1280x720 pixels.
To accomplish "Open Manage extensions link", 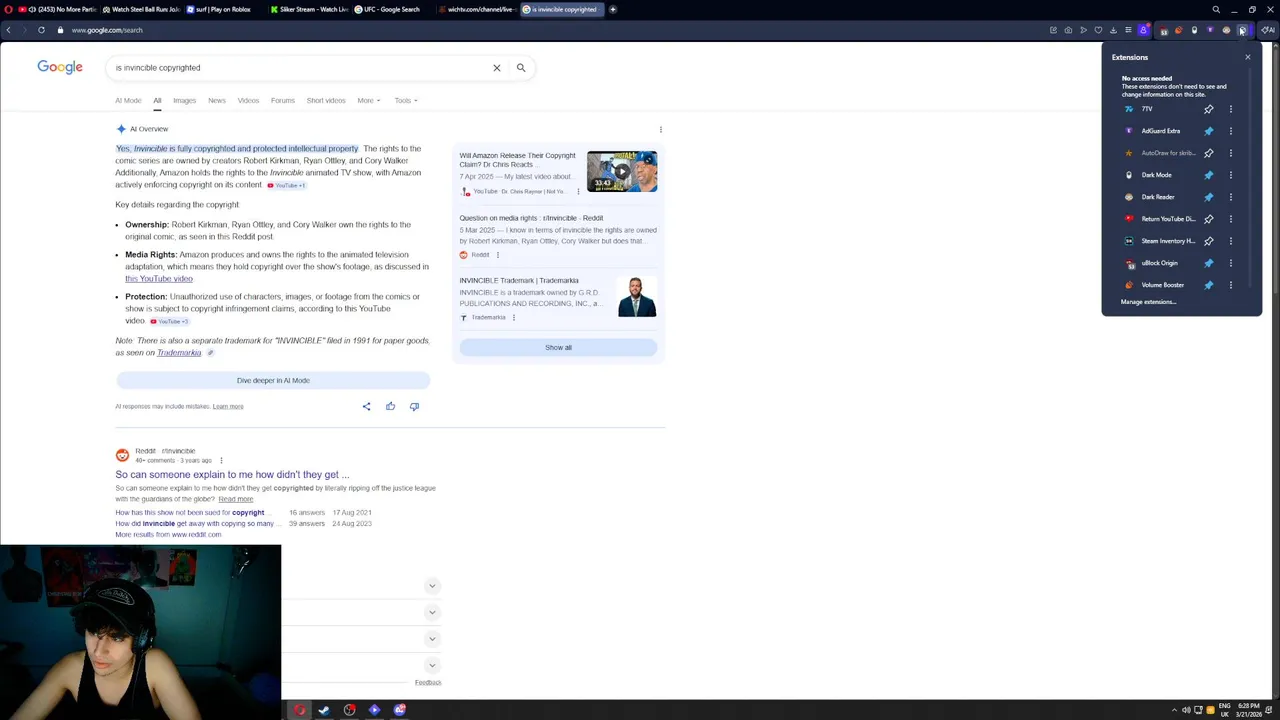I will click(1148, 302).
